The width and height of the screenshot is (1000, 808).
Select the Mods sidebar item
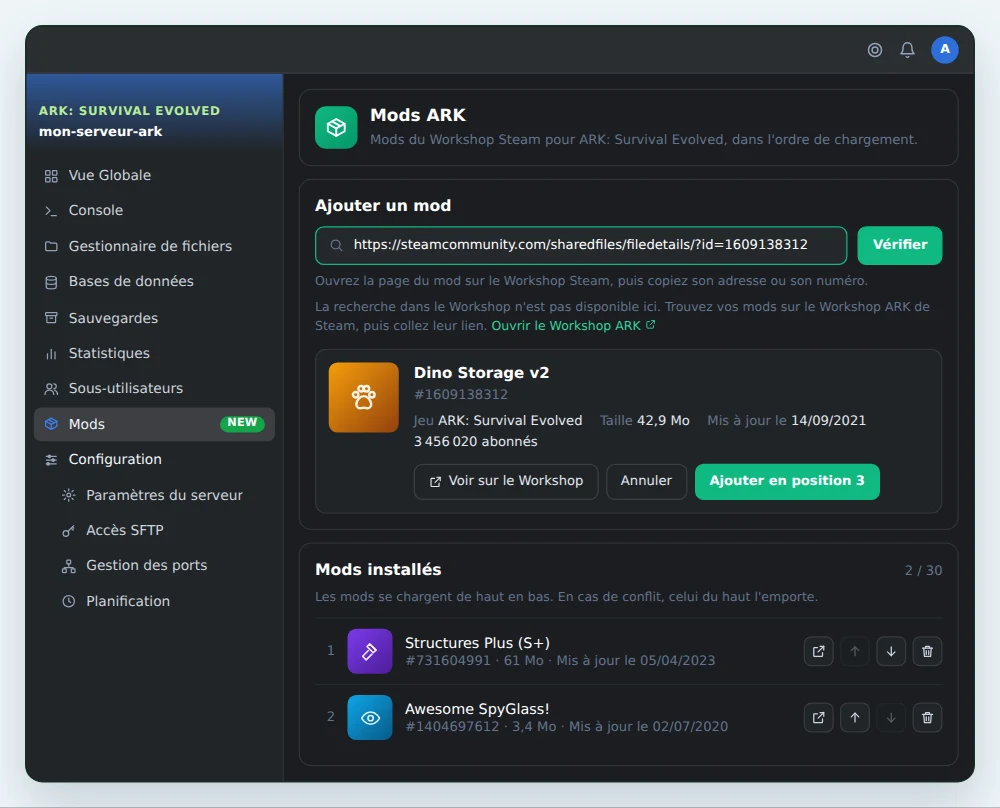tap(154, 424)
